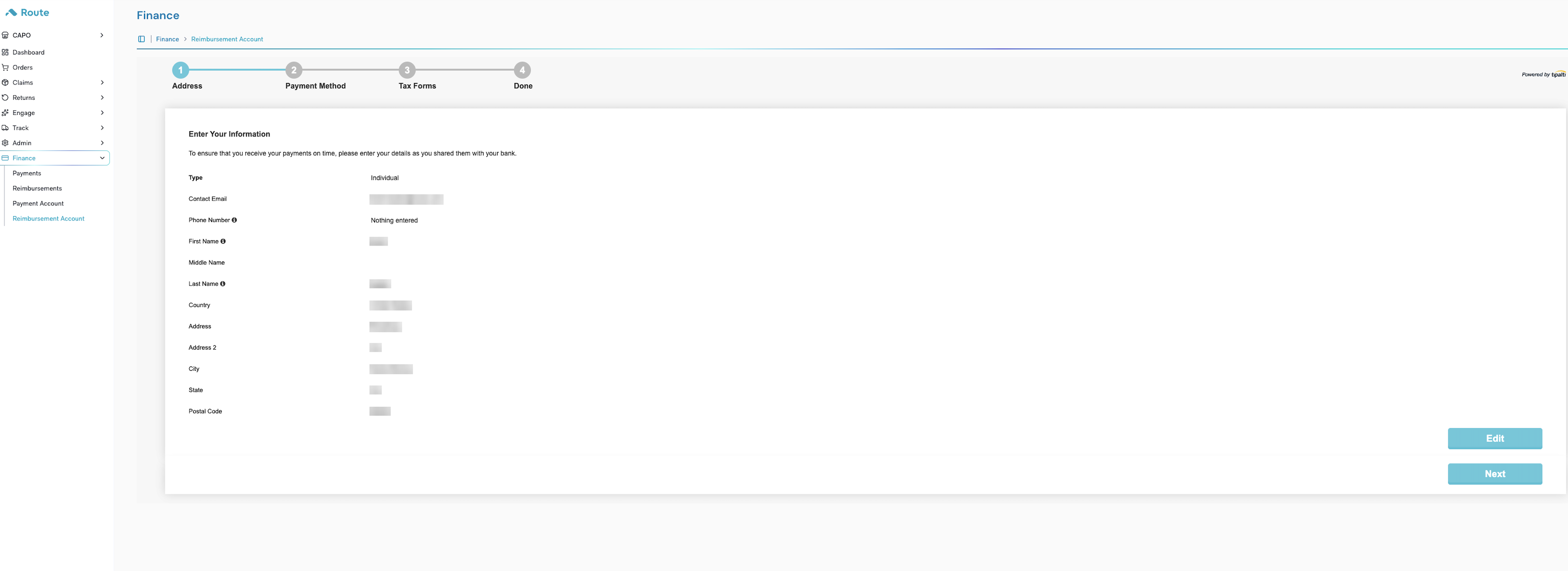Image resolution: width=1568 pixels, height=571 pixels.
Task: Collapse the Finance menu chevron
Action: pos(102,158)
